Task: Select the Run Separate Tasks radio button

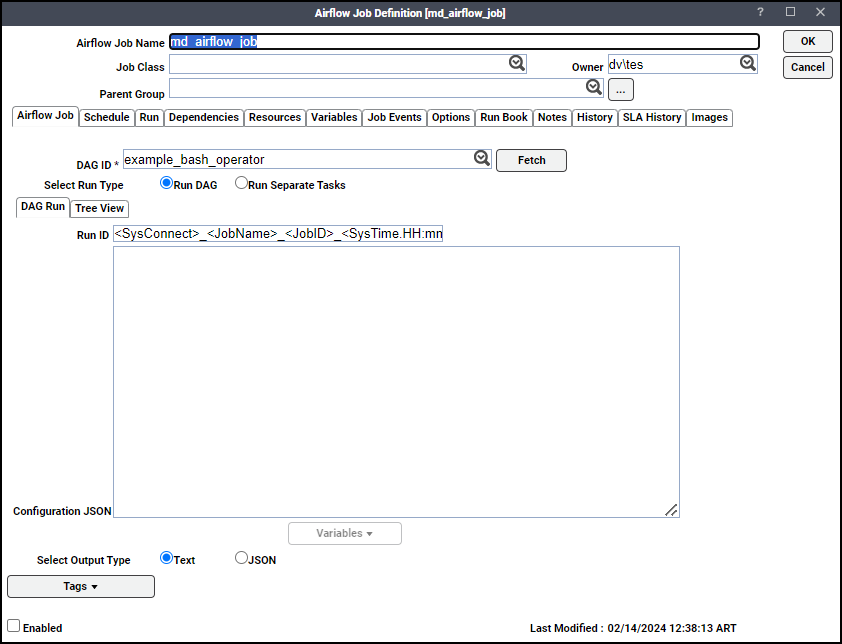Action: (241, 183)
